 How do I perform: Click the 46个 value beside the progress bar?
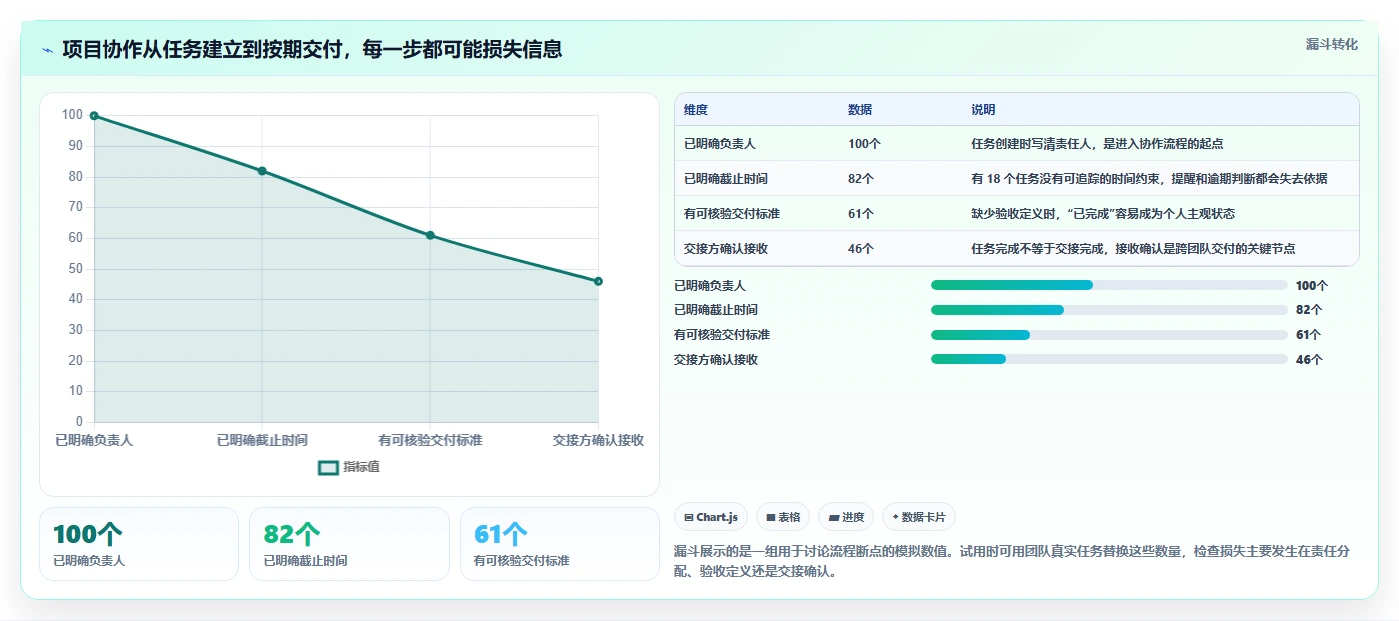(1309, 360)
